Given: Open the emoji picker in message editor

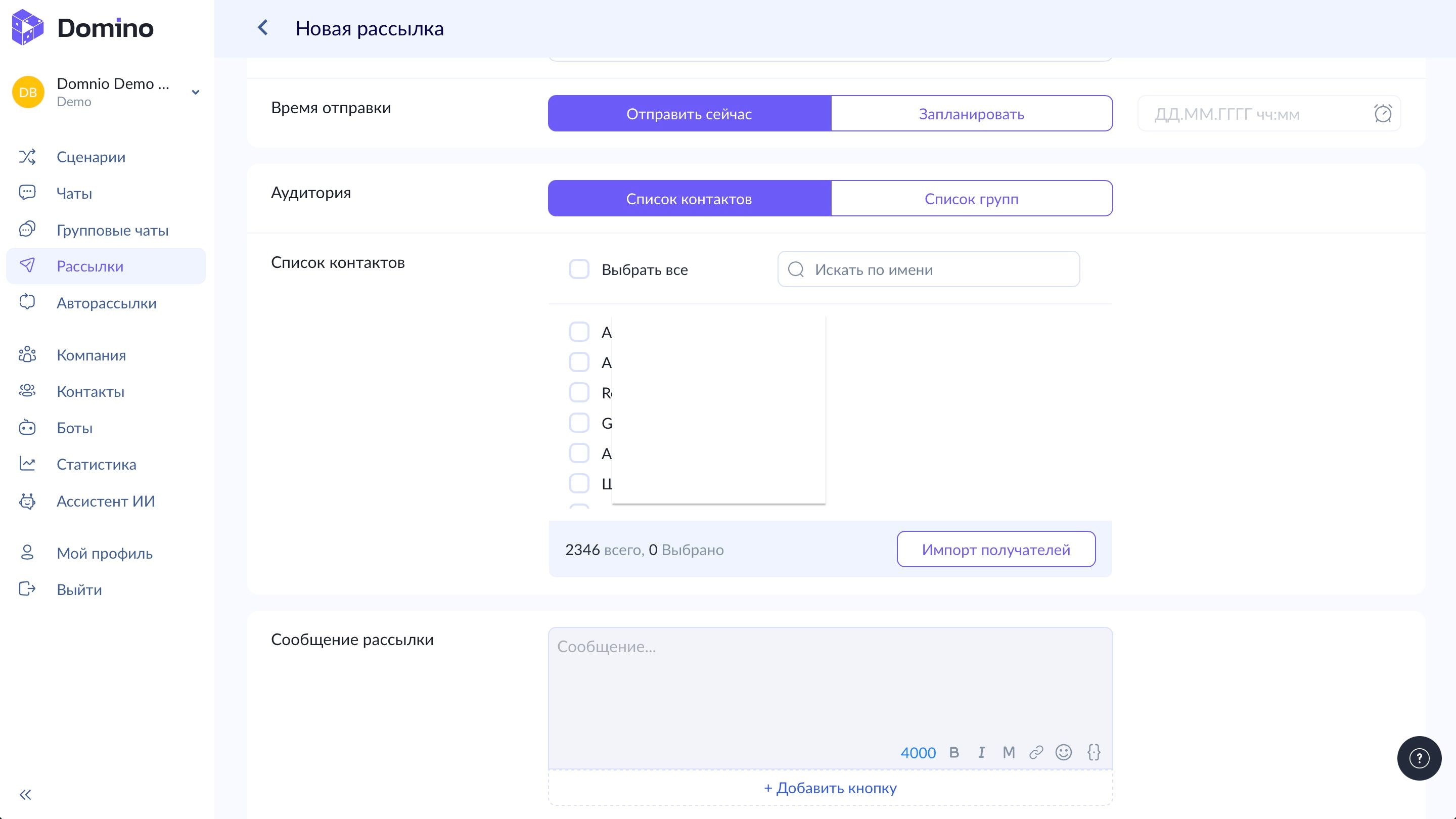Looking at the screenshot, I should tap(1063, 752).
